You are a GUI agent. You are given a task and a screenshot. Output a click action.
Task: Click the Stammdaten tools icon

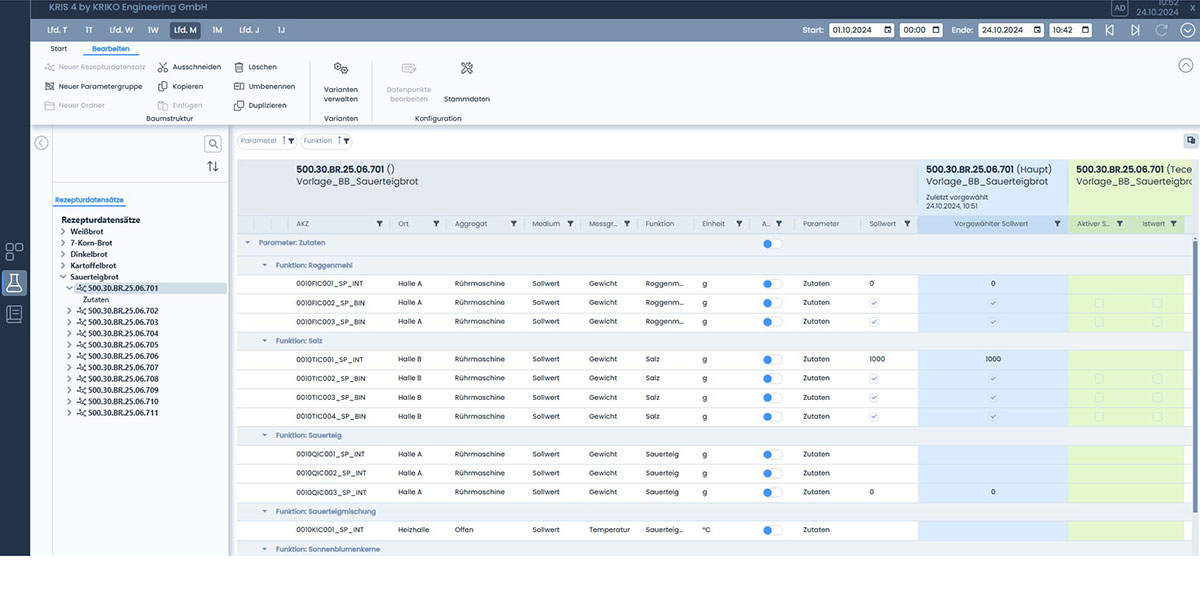point(467,69)
